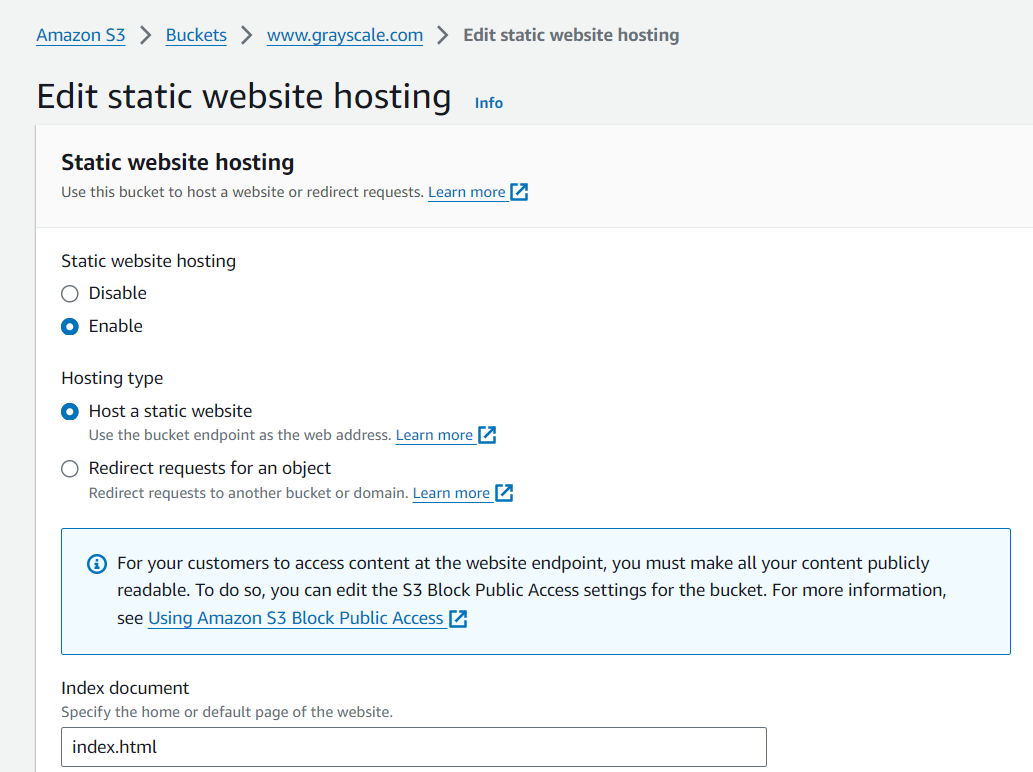Select the Disable radio button

pos(70,293)
